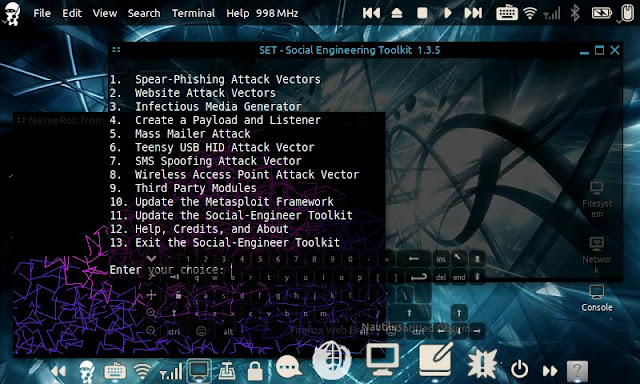Screen dimensions: 640x384
Task: Click the stop icon in top bar
Action: pos(422,13)
